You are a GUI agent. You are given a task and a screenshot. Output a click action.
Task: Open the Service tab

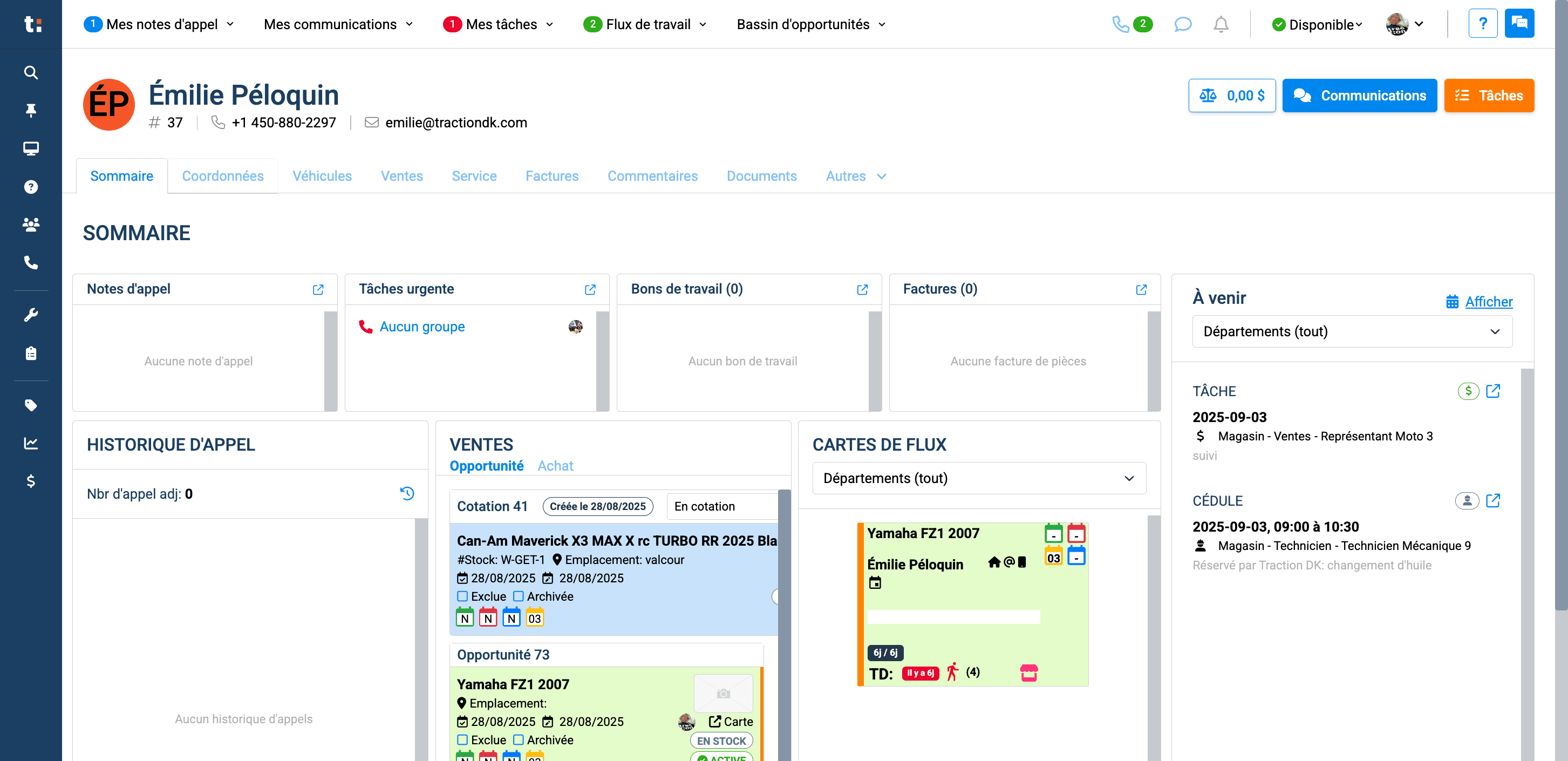pyautogui.click(x=474, y=176)
